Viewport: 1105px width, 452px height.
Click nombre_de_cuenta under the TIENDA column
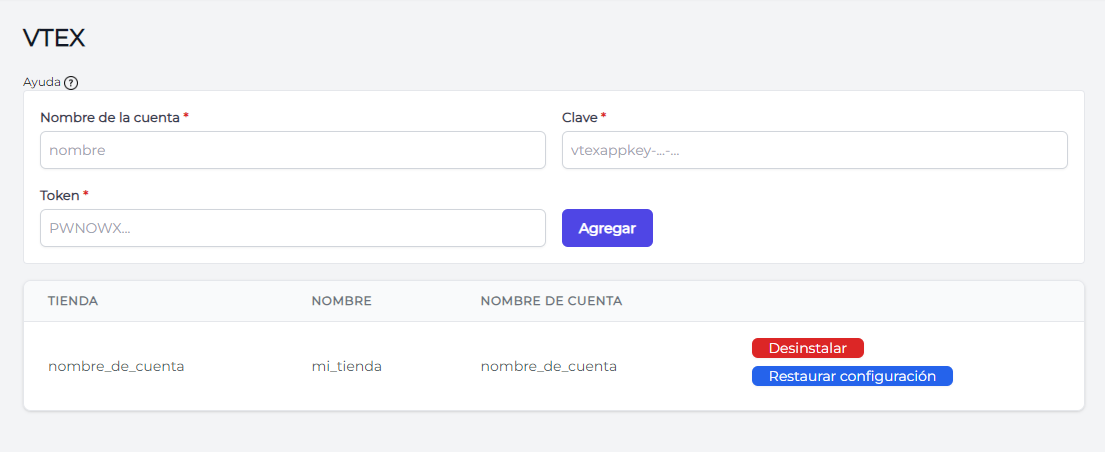pyautogui.click(x=116, y=367)
